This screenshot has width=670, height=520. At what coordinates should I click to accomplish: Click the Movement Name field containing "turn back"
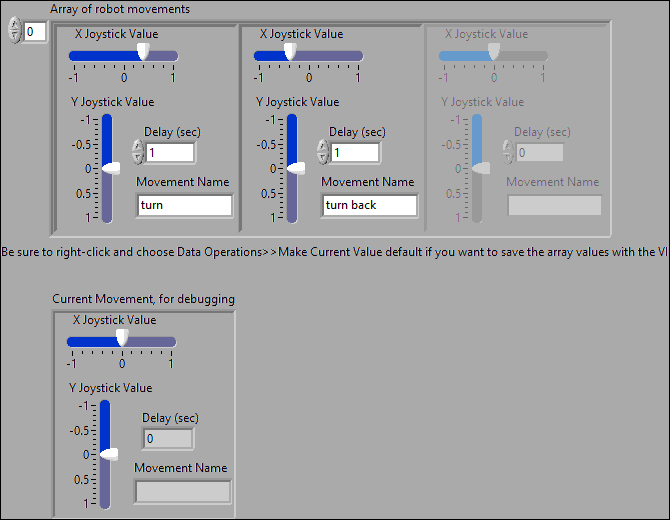[x=369, y=205]
